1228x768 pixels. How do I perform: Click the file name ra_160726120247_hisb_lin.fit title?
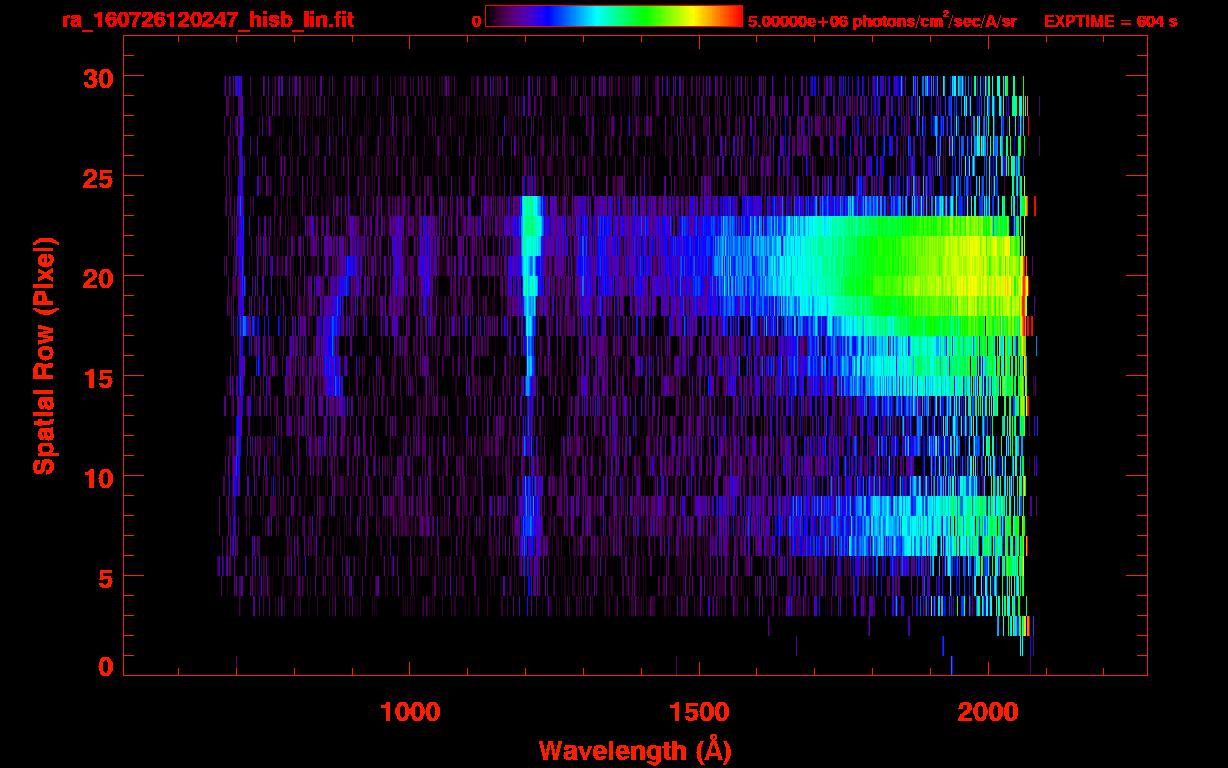(x=207, y=20)
